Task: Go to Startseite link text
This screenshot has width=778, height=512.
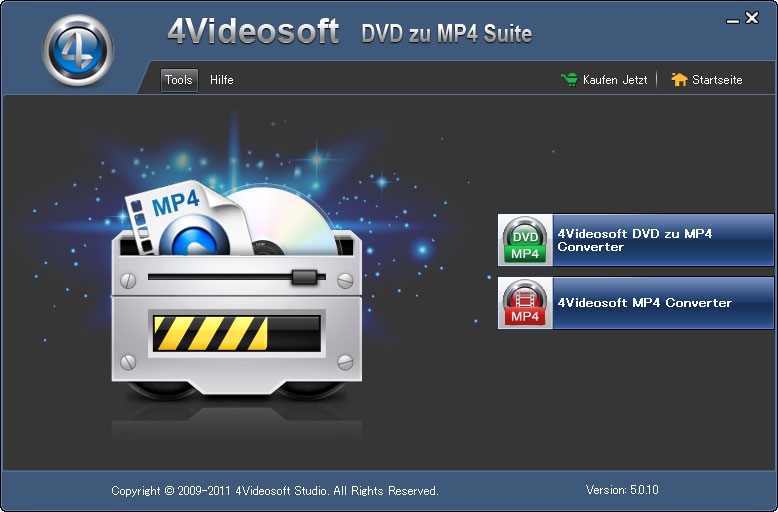Action: (x=717, y=80)
